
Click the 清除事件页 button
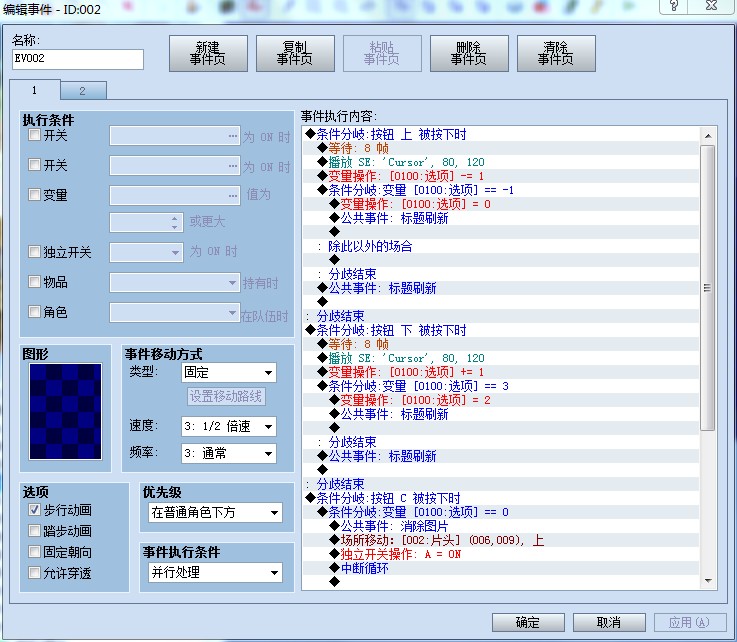(x=556, y=54)
